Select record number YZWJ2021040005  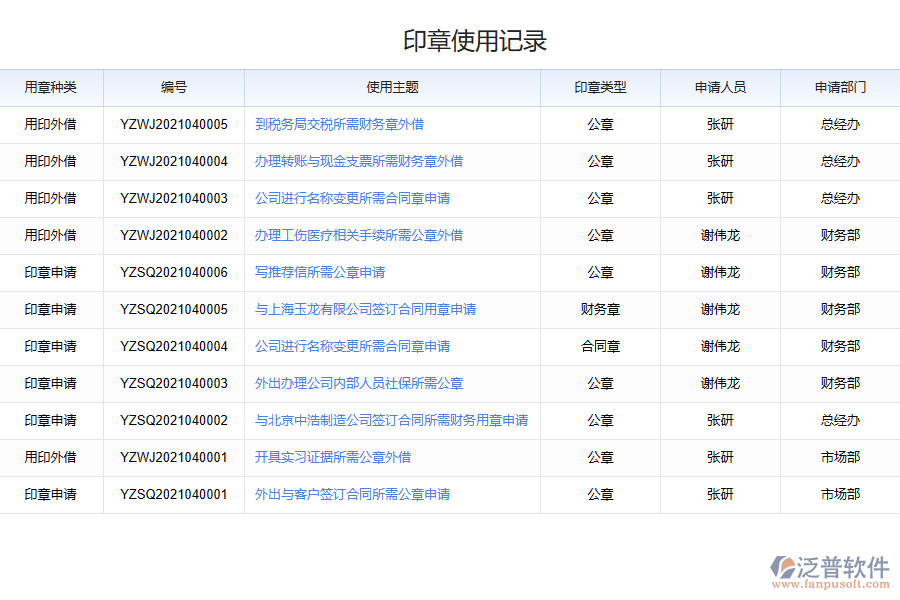coord(174,124)
